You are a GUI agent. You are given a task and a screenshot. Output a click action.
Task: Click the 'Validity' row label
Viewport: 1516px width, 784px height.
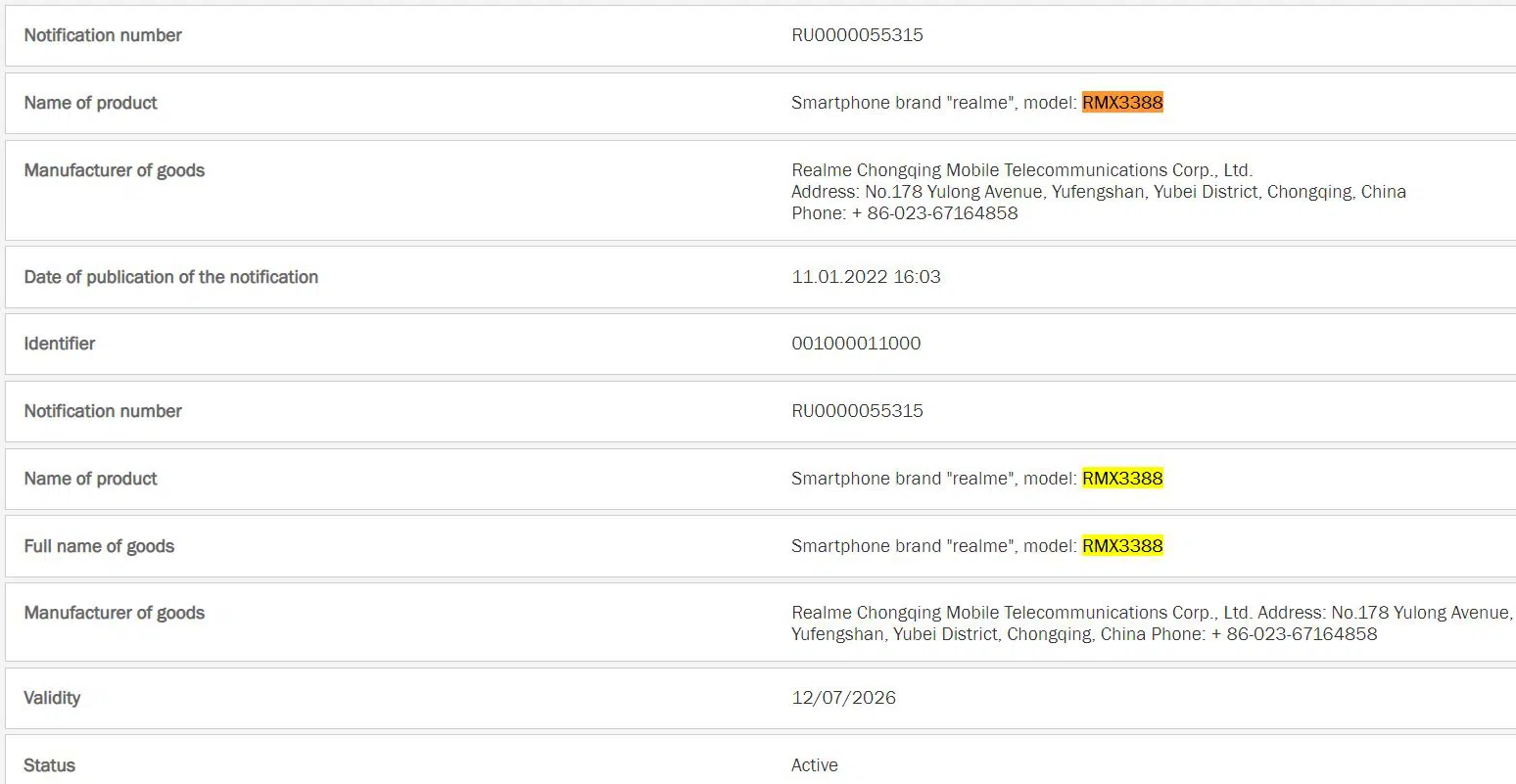tap(52, 698)
